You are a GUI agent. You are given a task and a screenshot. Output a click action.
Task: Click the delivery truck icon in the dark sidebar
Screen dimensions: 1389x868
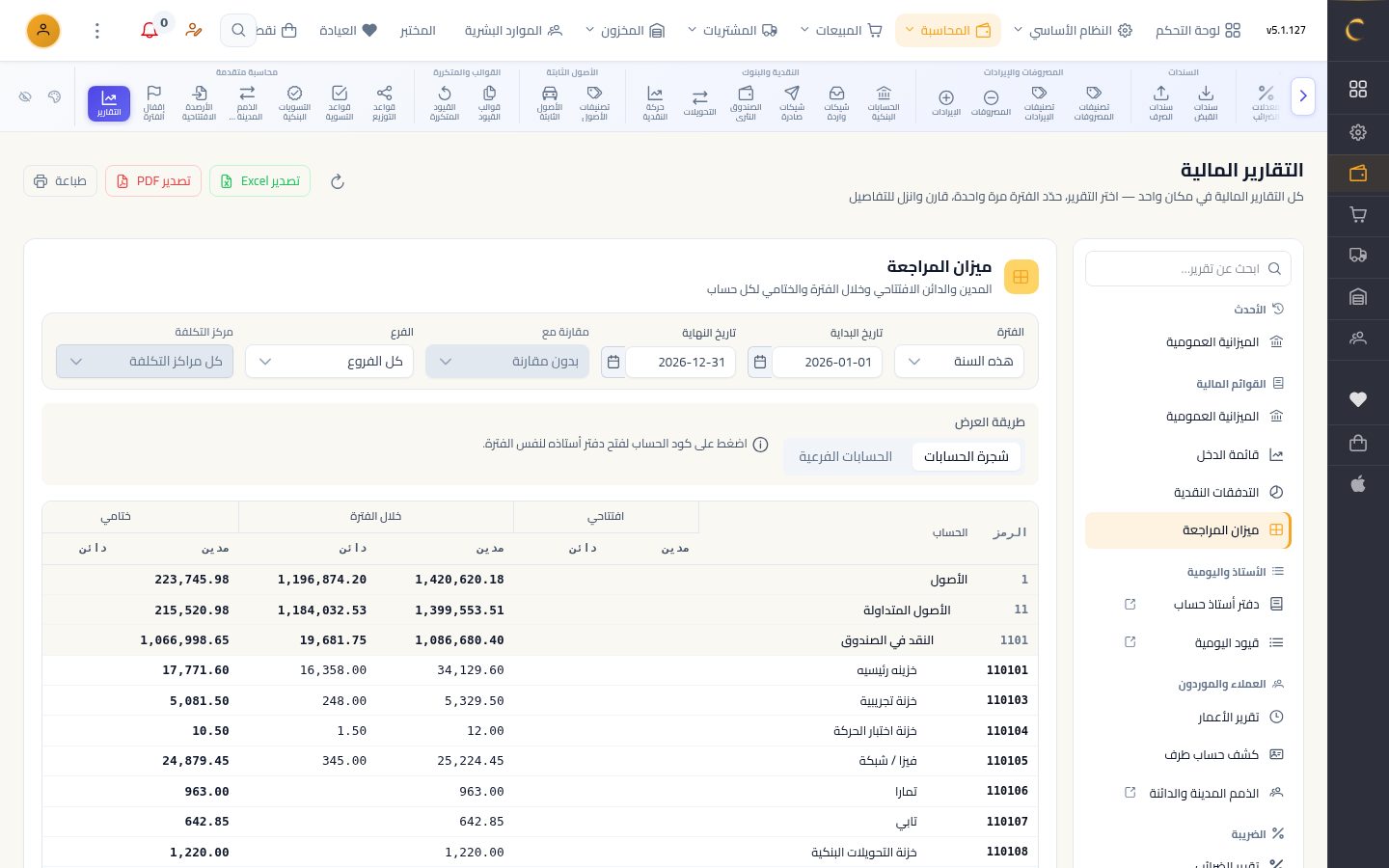click(x=1358, y=256)
